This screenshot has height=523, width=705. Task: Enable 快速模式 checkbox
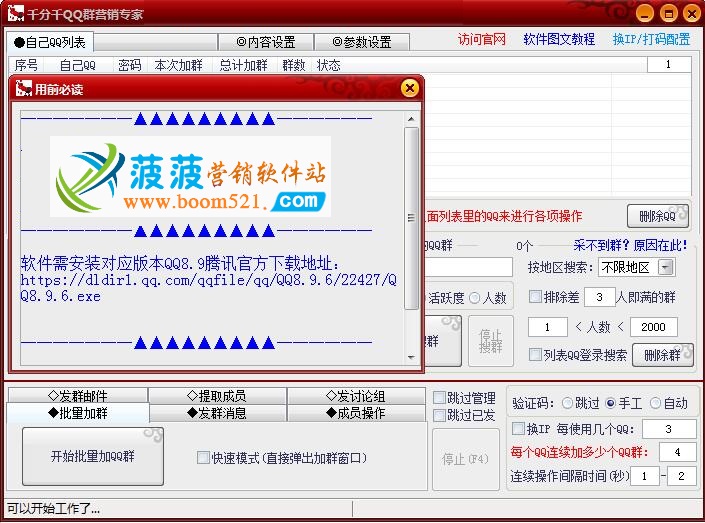203,458
